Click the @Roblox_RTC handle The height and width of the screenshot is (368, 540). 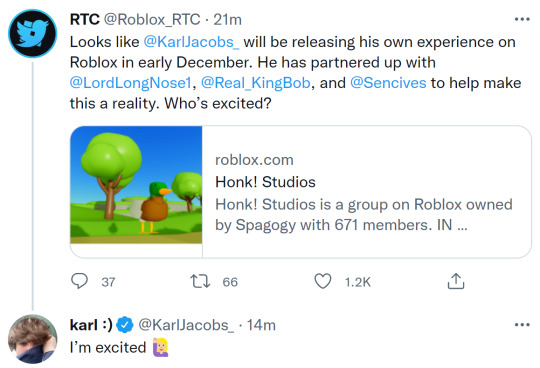click(152, 20)
